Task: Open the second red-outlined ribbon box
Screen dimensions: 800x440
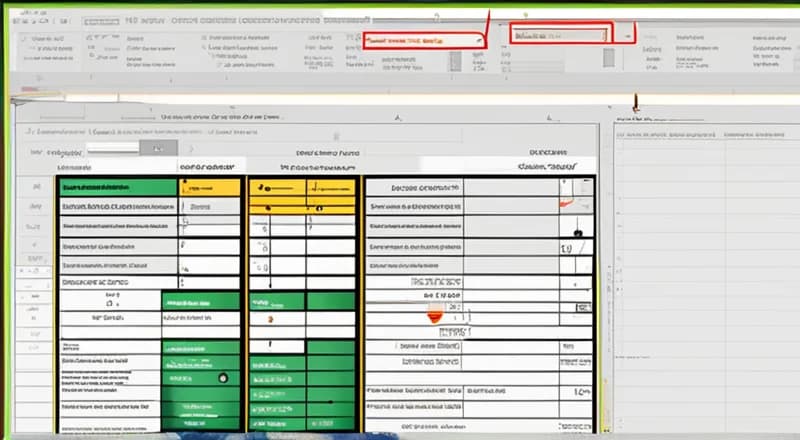Action: (559, 35)
